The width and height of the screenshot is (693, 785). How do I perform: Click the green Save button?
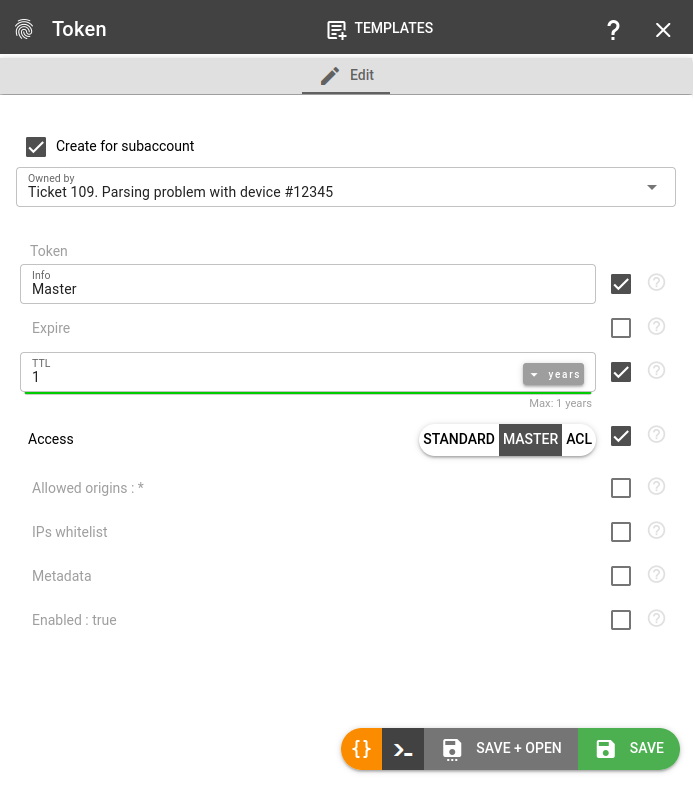[629, 749]
